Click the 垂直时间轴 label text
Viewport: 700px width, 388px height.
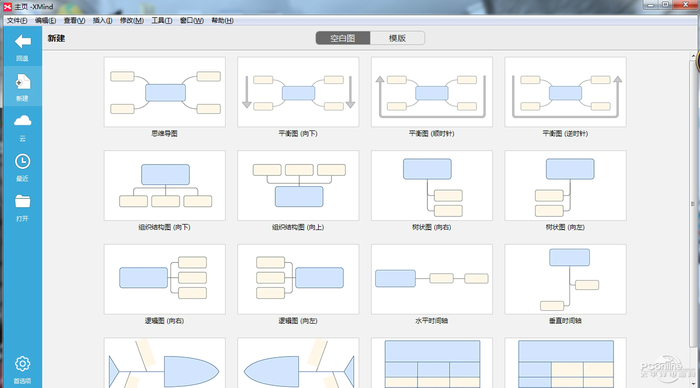565,321
